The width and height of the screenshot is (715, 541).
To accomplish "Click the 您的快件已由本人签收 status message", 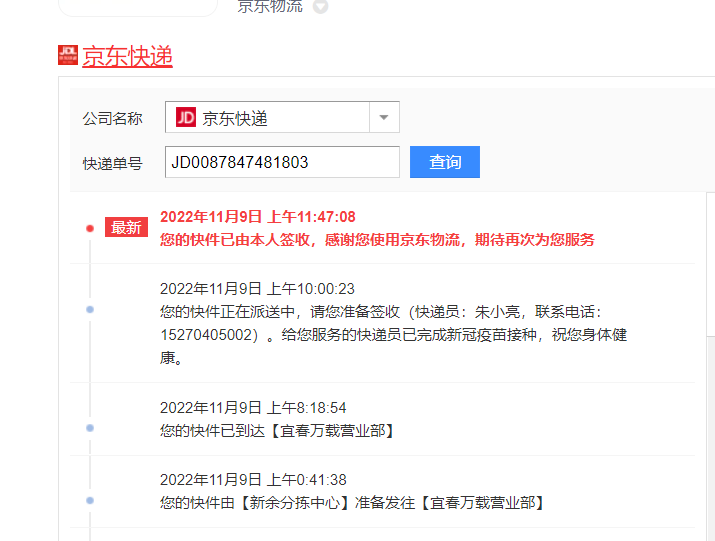I will point(377,239).
